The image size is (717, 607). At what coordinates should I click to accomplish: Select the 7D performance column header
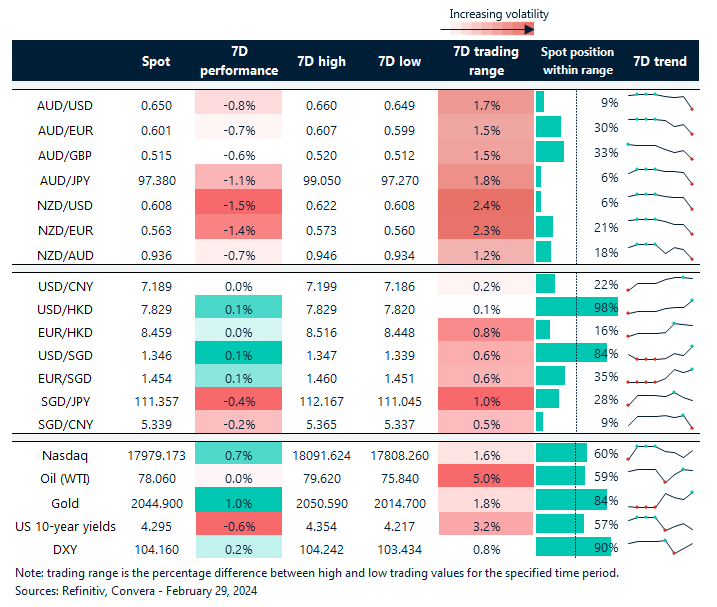point(239,61)
